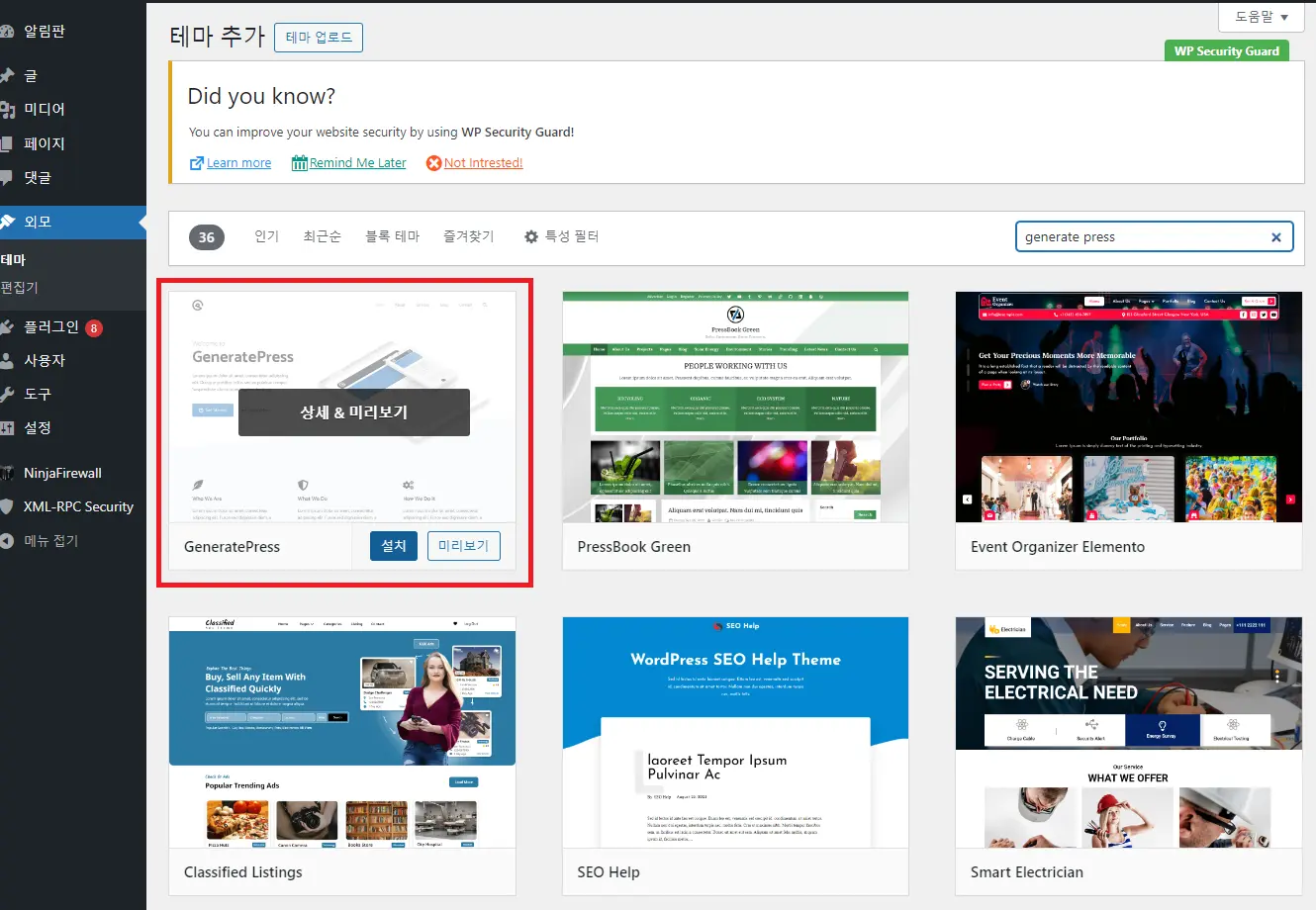Click the pages icon in sidebar
Viewport: 1316px width, 910px height.
[7, 143]
